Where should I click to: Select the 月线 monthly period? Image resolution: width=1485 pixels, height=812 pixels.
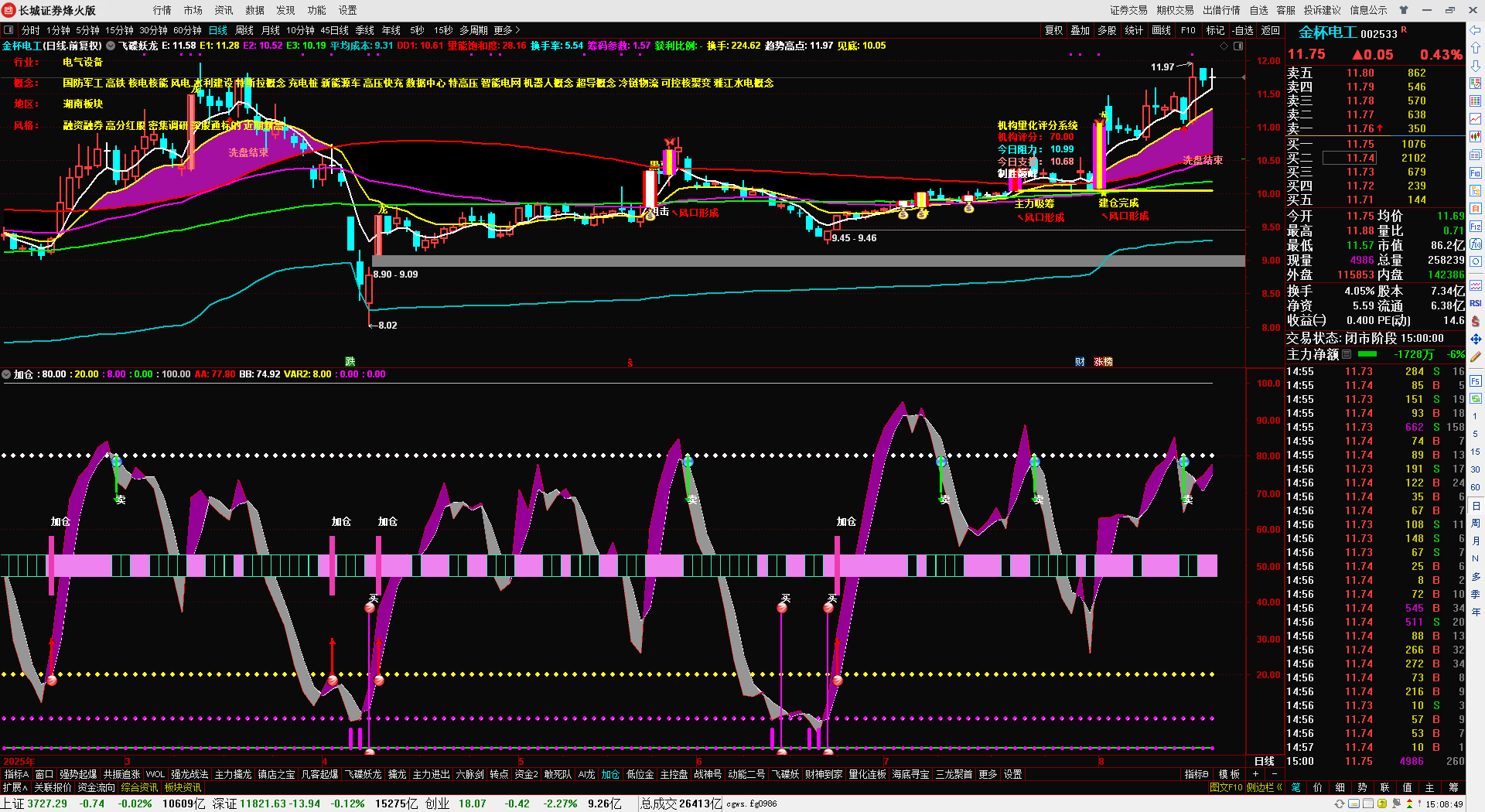(x=271, y=30)
